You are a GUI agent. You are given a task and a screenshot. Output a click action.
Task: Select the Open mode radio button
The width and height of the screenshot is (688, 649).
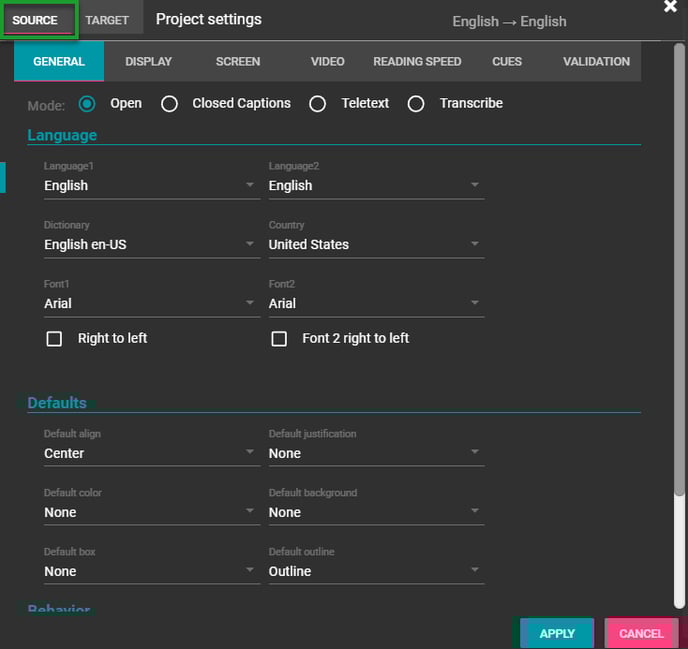point(87,103)
